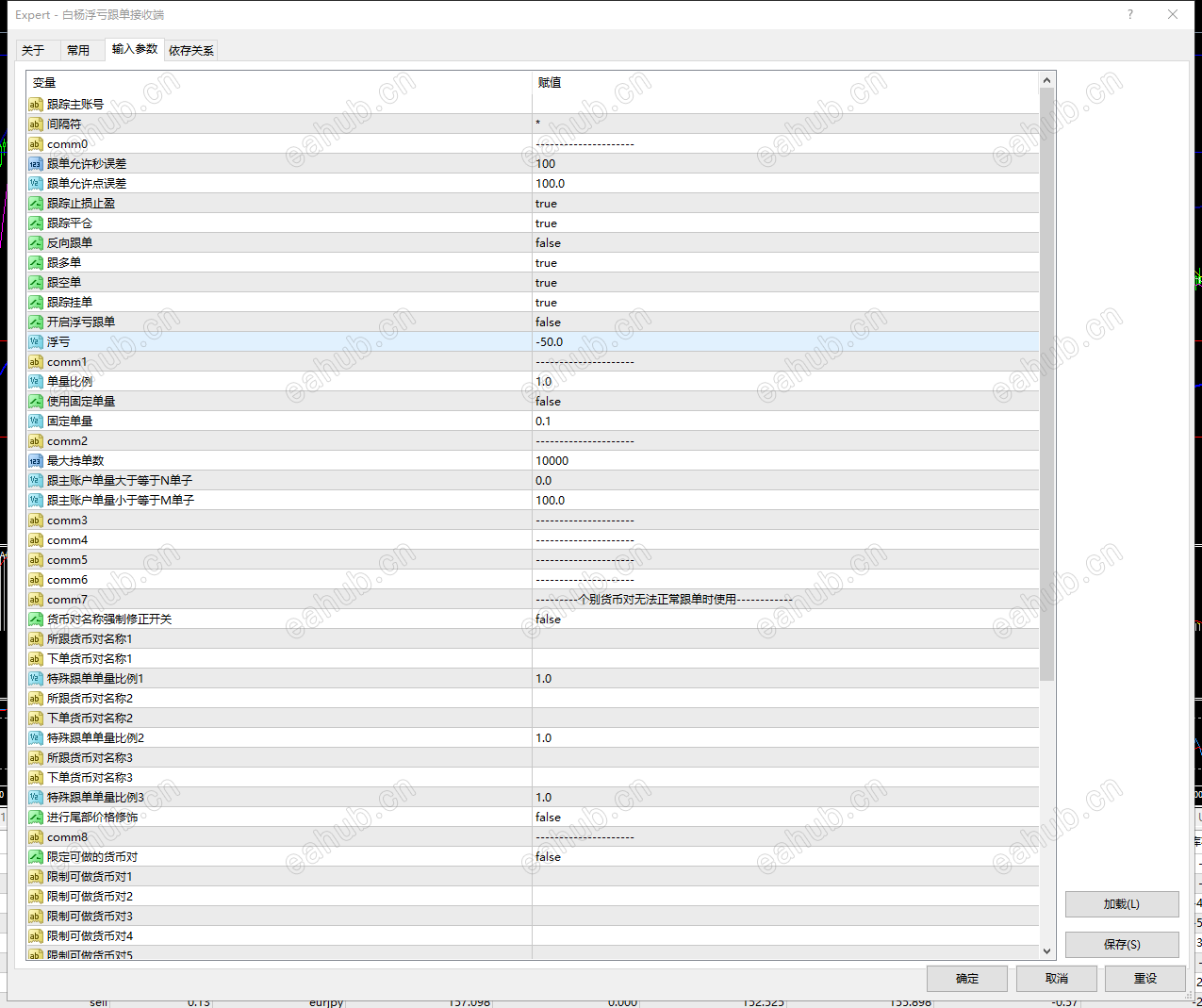Select the false value of 反向跟单

pyautogui.click(x=548, y=243)
